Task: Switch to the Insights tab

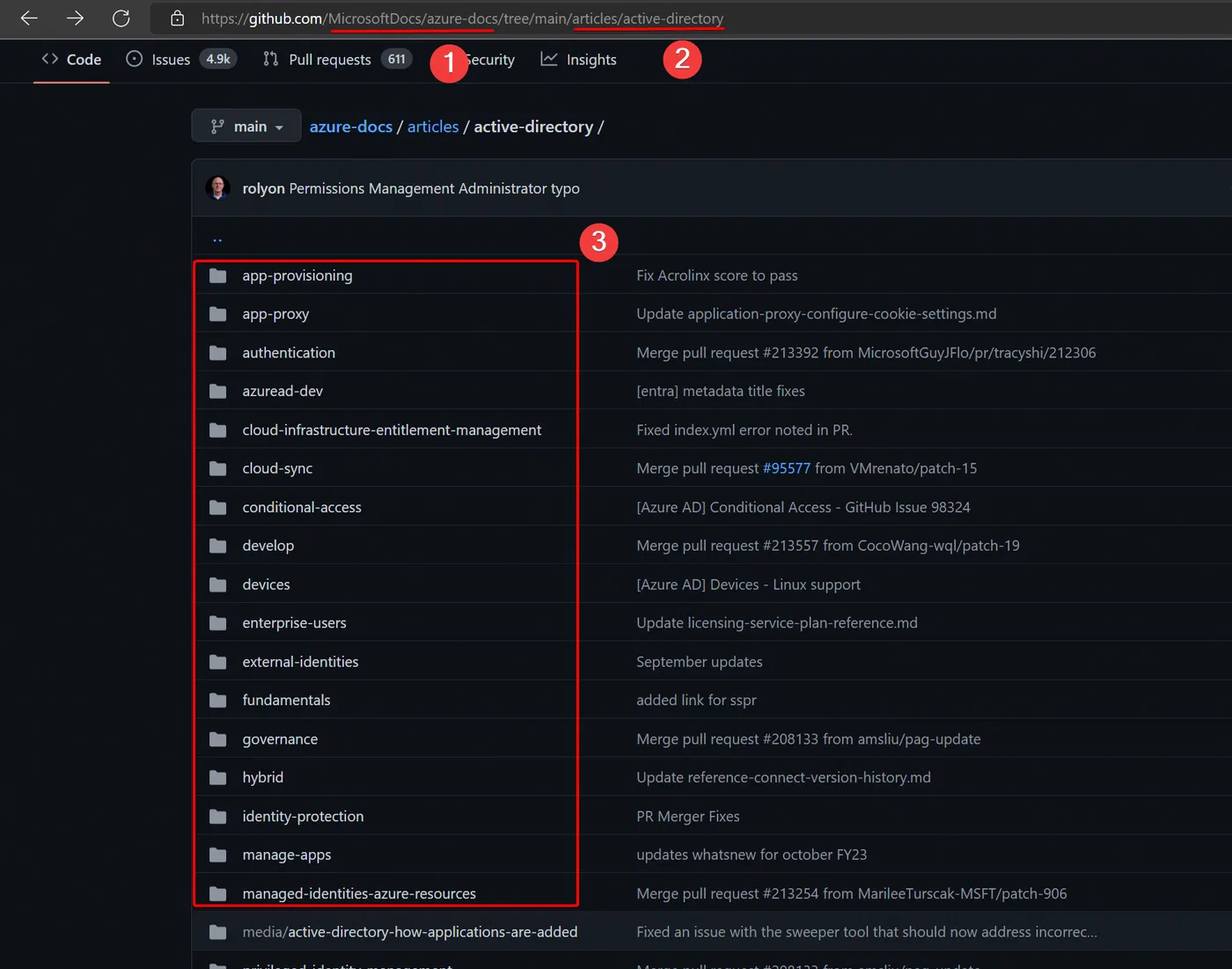Action: 578,59
